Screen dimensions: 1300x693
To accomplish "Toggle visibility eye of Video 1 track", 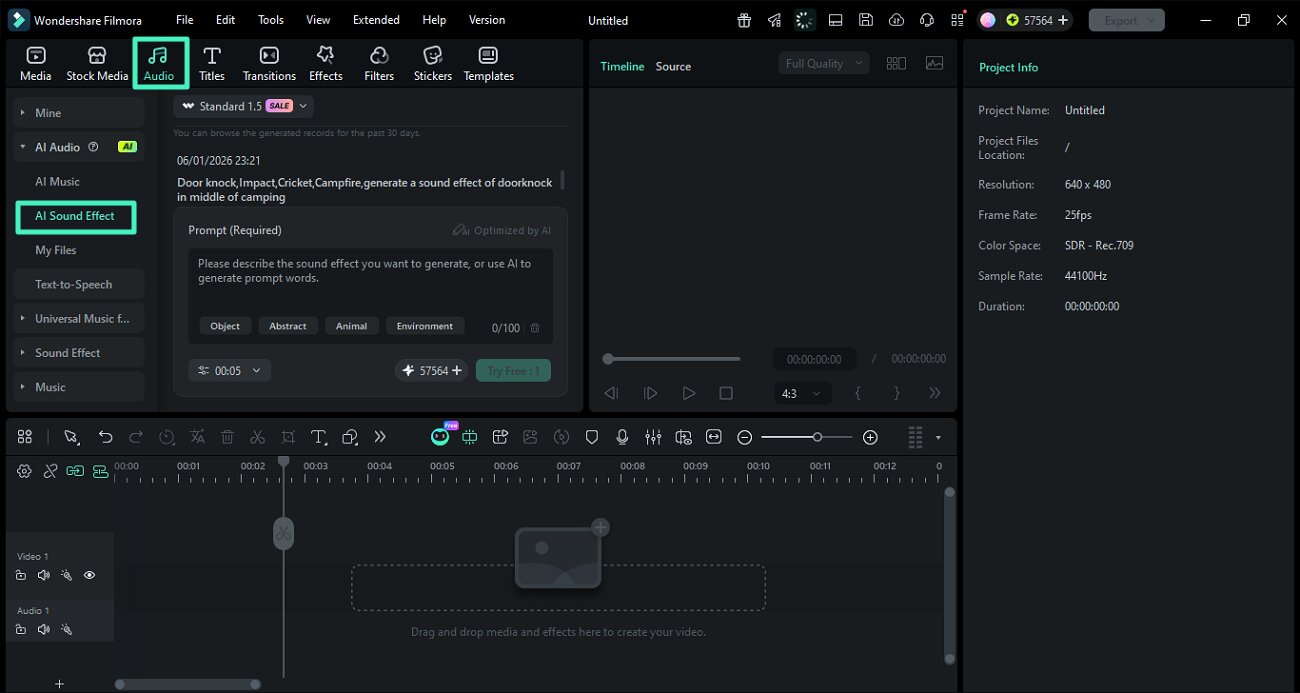I will tap(89, 575).
